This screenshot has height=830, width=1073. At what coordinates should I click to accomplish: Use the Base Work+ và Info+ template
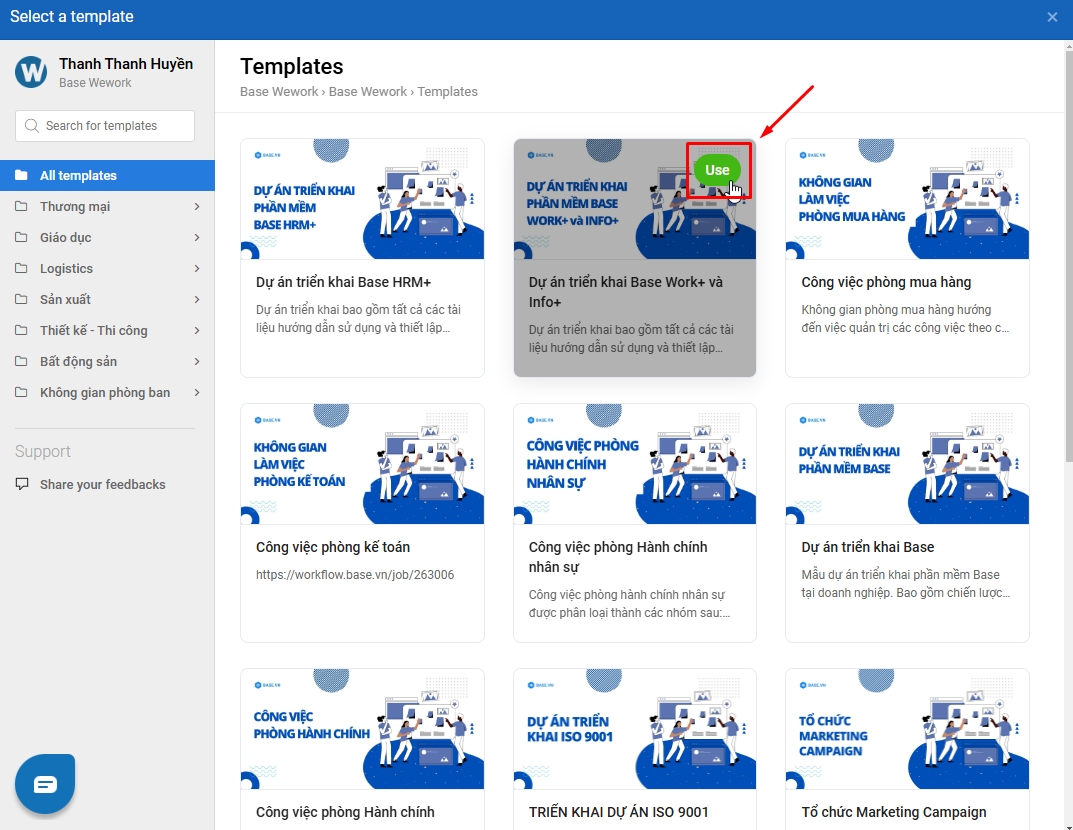pos(717,170)
